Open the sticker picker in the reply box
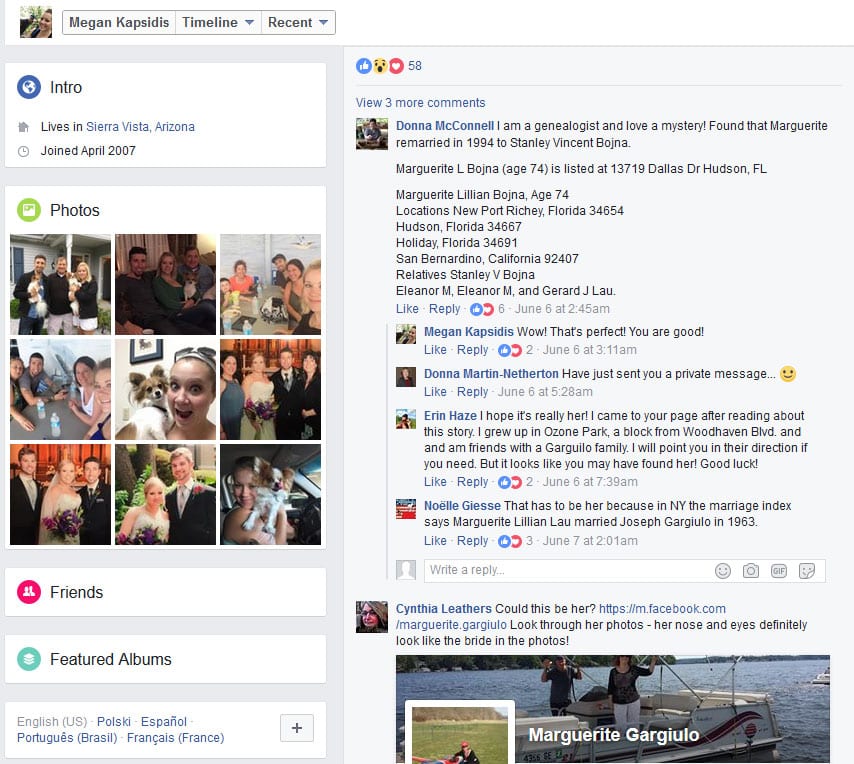 click(x=807, y=570)
